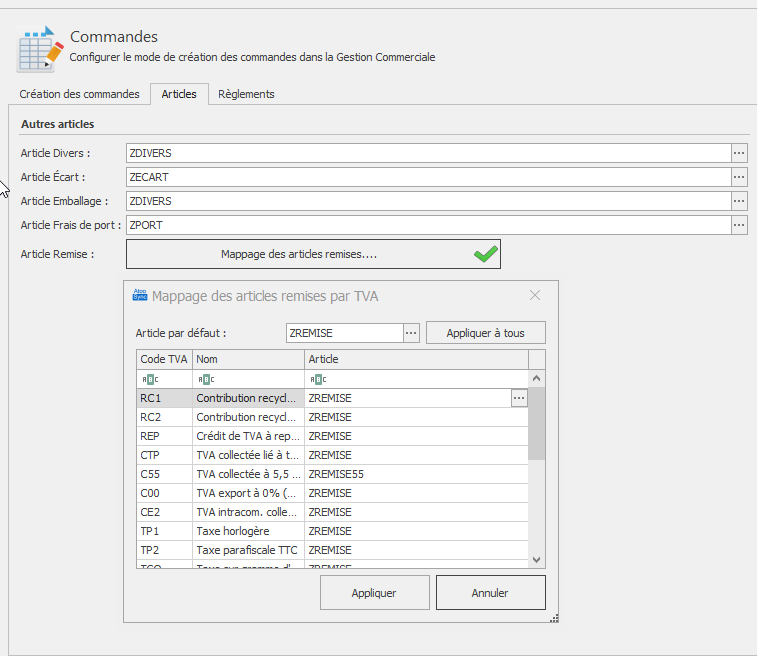
Task: Focus the Article Frais de port ZPORT field
Action: click(x=428, y=225)
